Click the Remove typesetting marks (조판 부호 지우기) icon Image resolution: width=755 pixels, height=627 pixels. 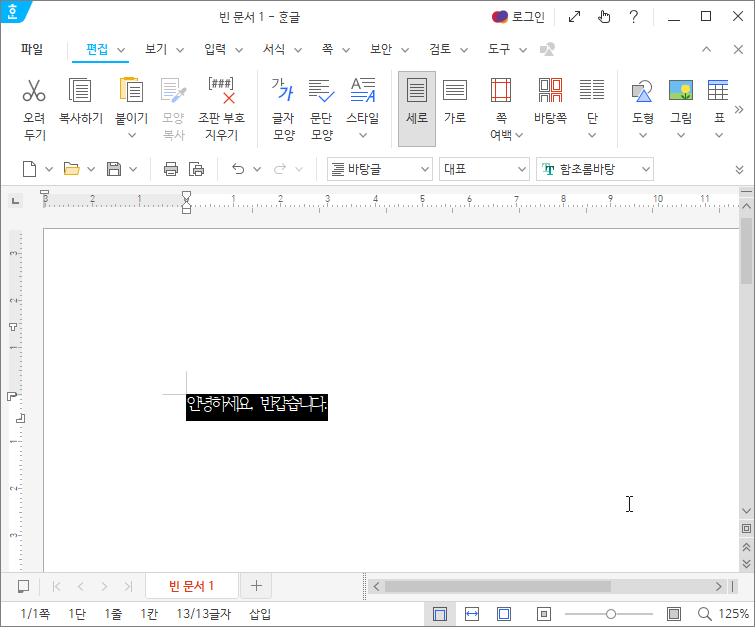click(221, 90)
